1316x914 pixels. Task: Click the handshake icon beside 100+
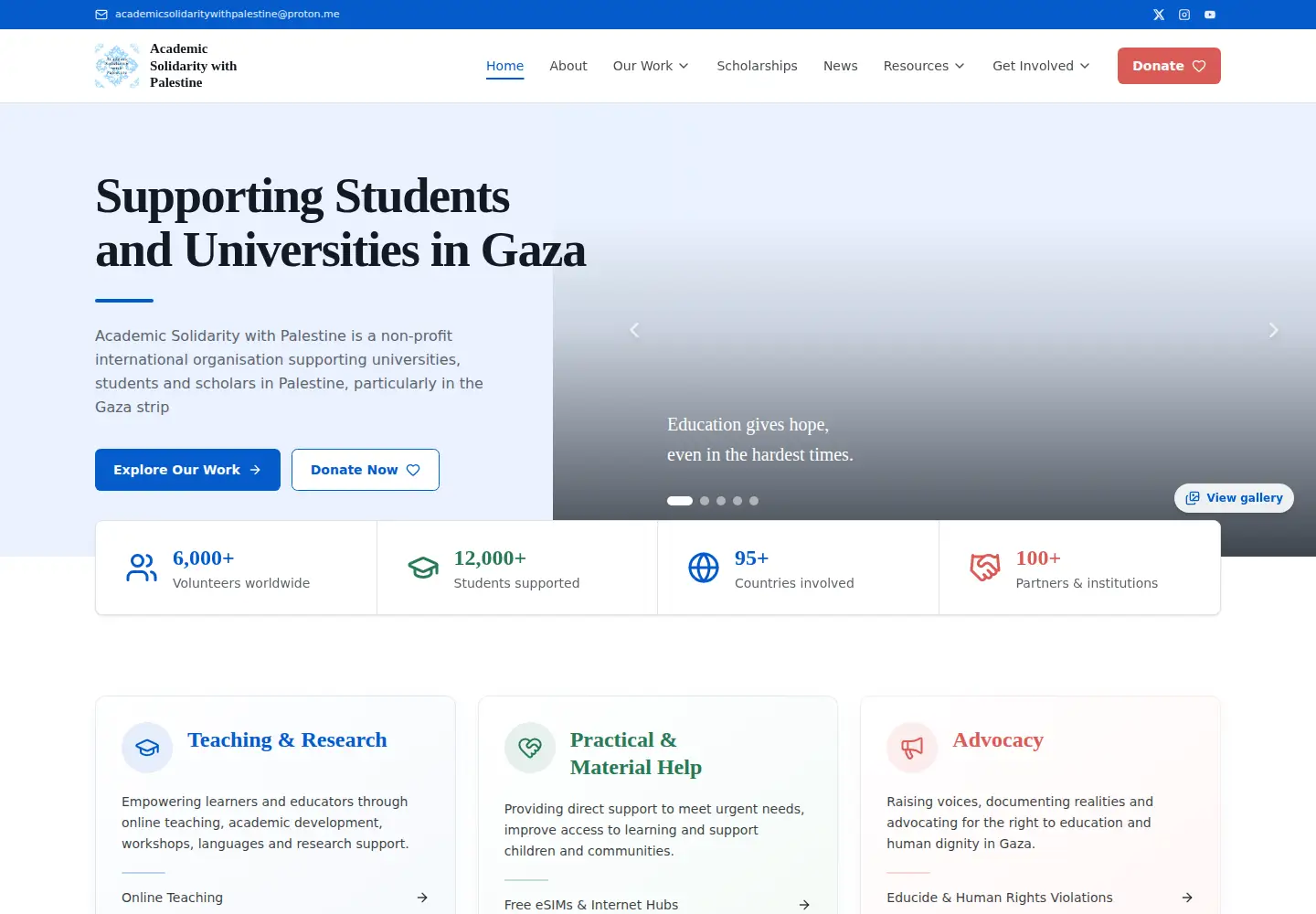(x=985, y=568)
